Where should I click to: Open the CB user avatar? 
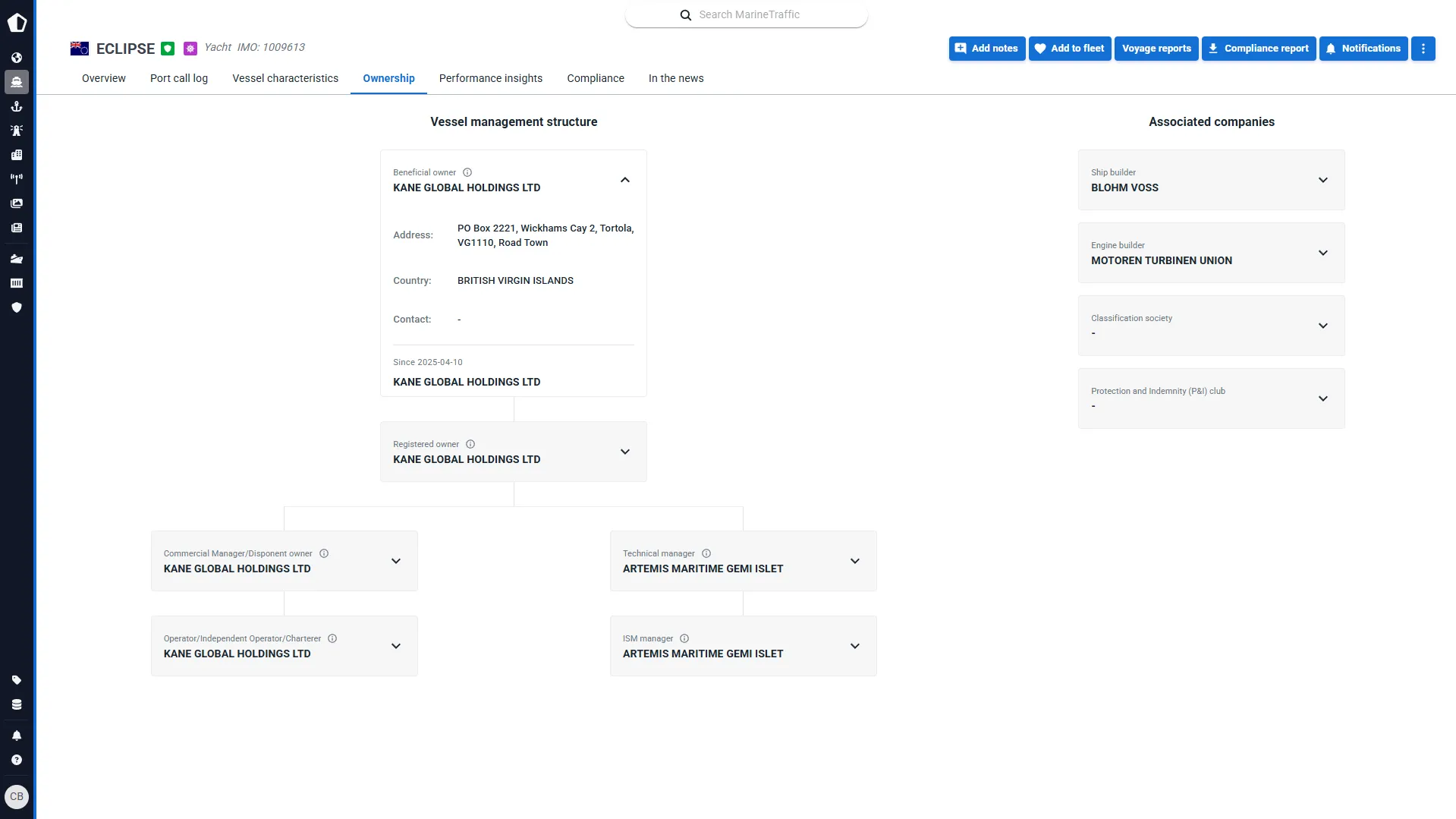coord(17,797)
